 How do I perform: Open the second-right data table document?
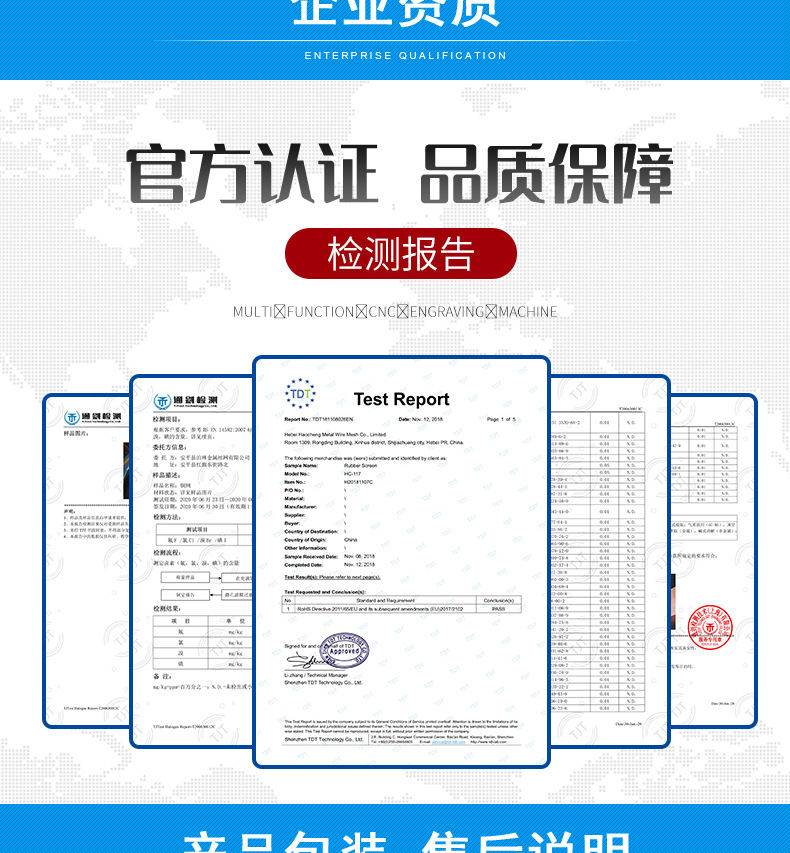pyautogui.click(x=610, y=560)
